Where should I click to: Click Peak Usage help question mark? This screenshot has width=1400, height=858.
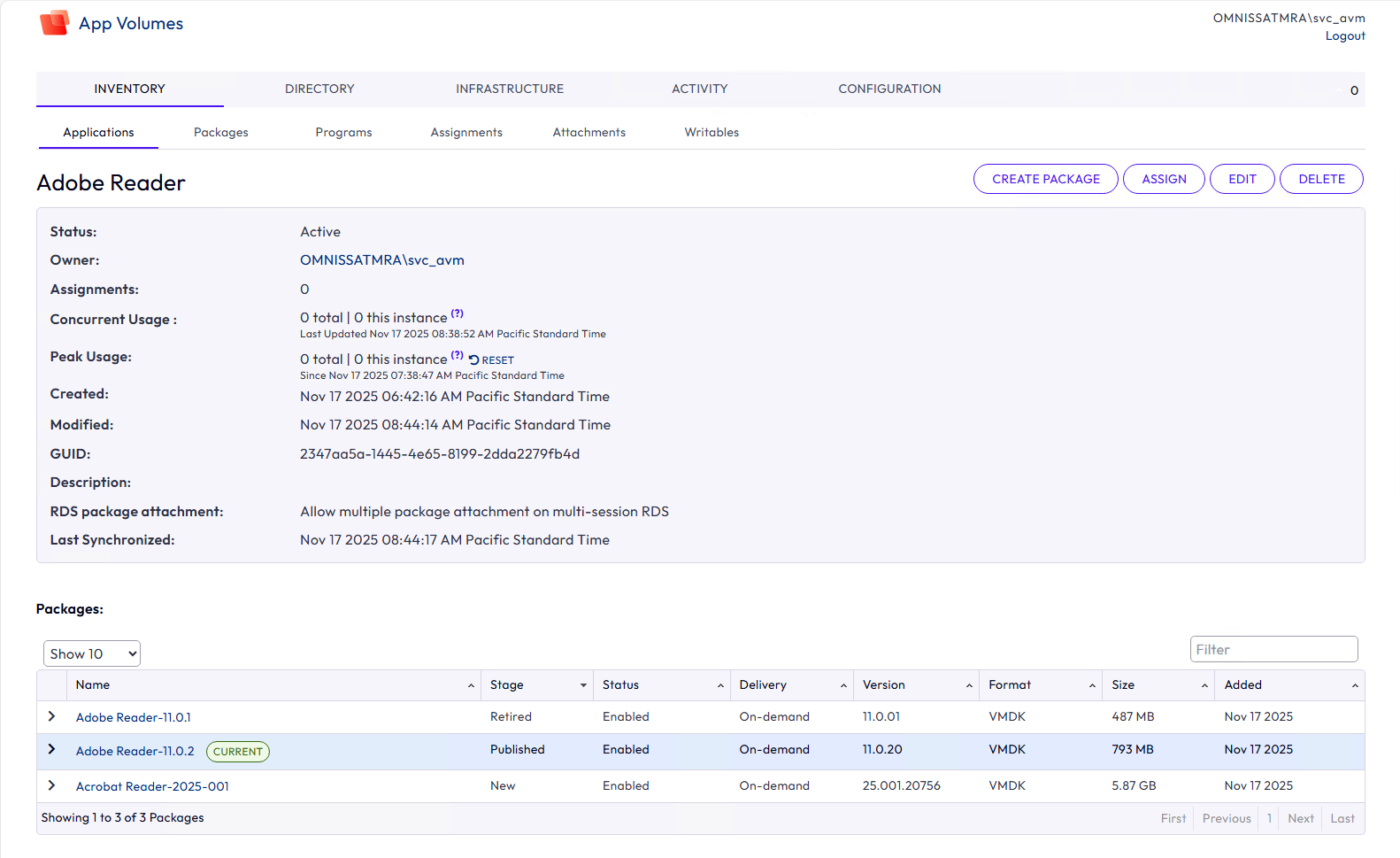457,355
